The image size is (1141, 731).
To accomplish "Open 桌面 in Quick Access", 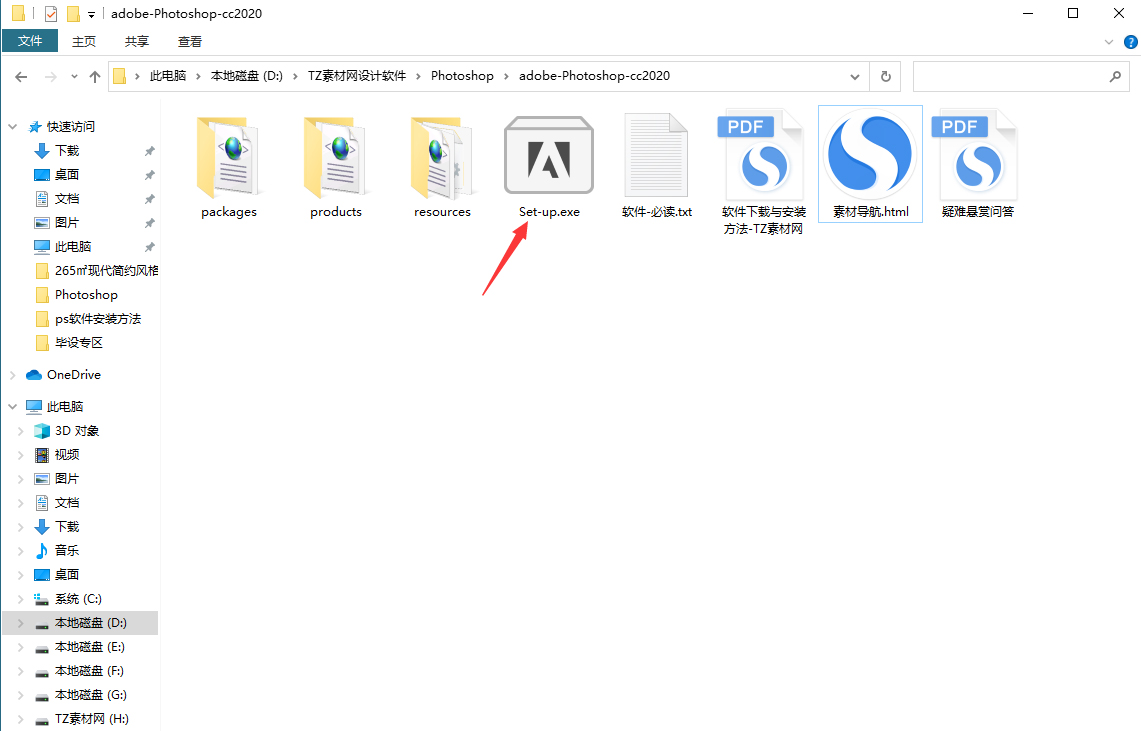I will [67, 175].
